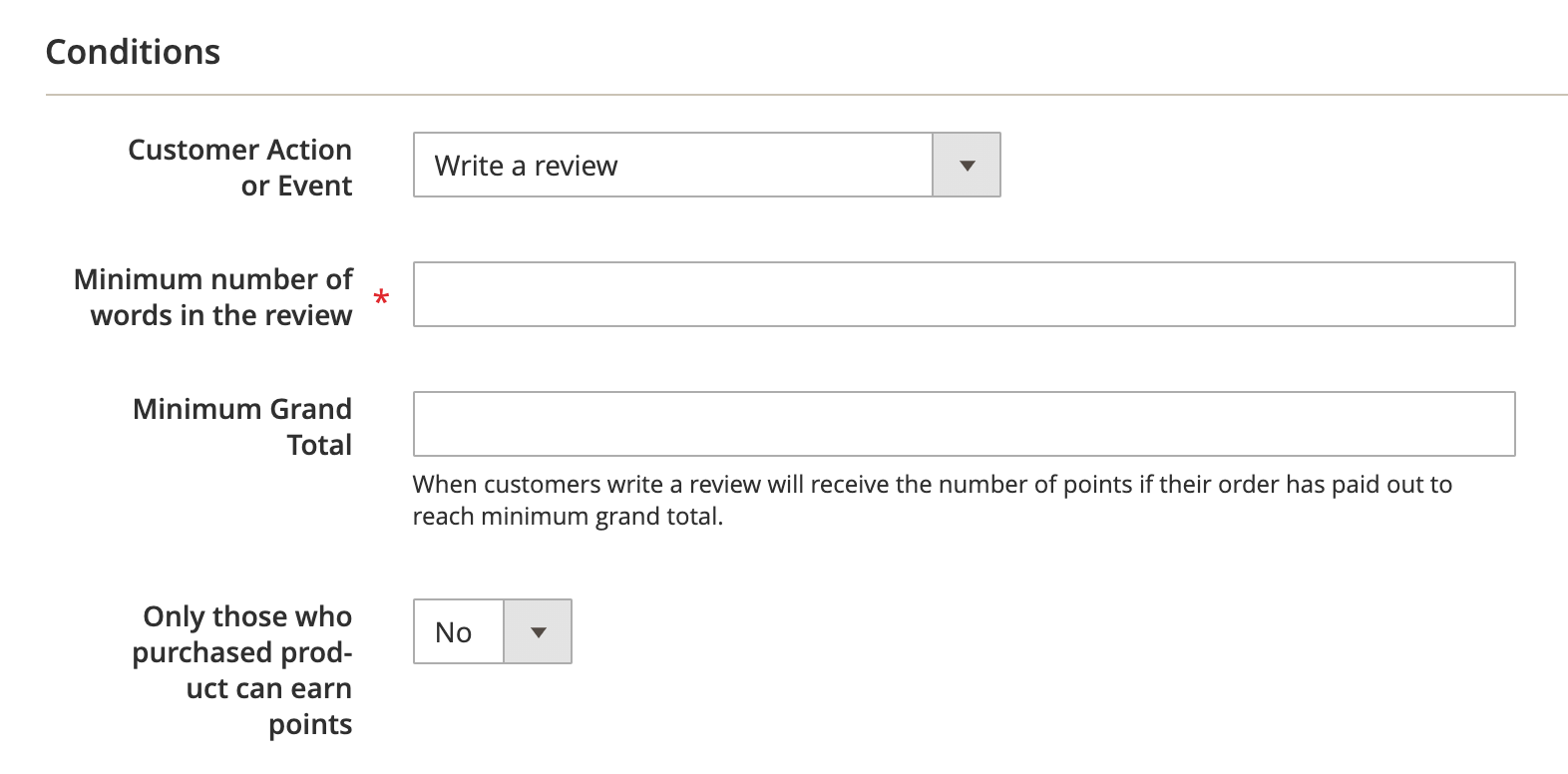This screenshot has height=774, width=1568.
Task: Click the arrow on the 'Write a review' select
Action: click(966, 166)
